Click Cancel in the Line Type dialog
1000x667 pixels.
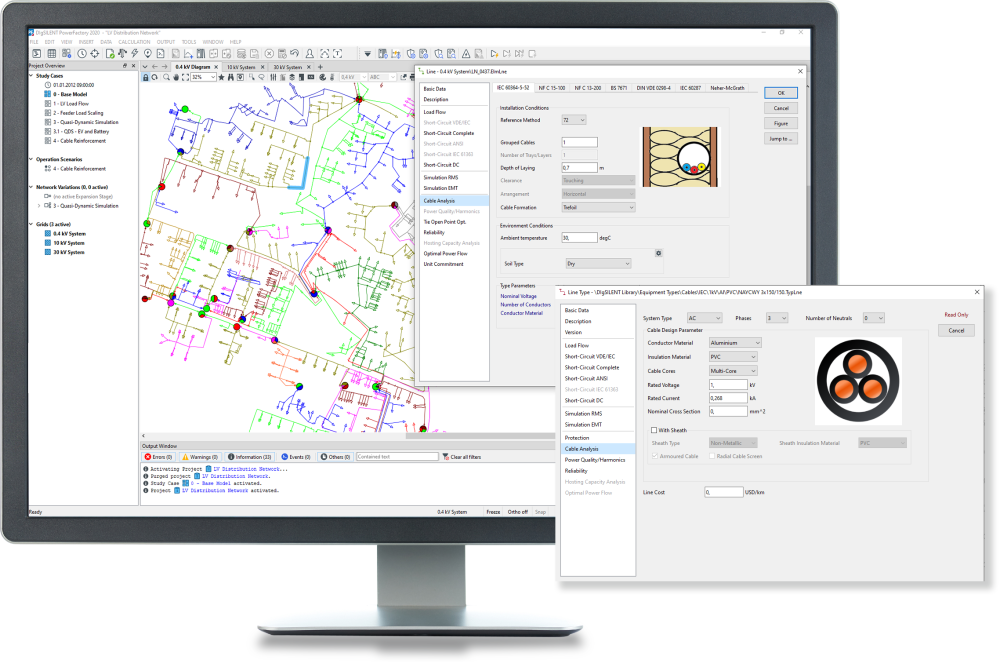coord(956,330)
